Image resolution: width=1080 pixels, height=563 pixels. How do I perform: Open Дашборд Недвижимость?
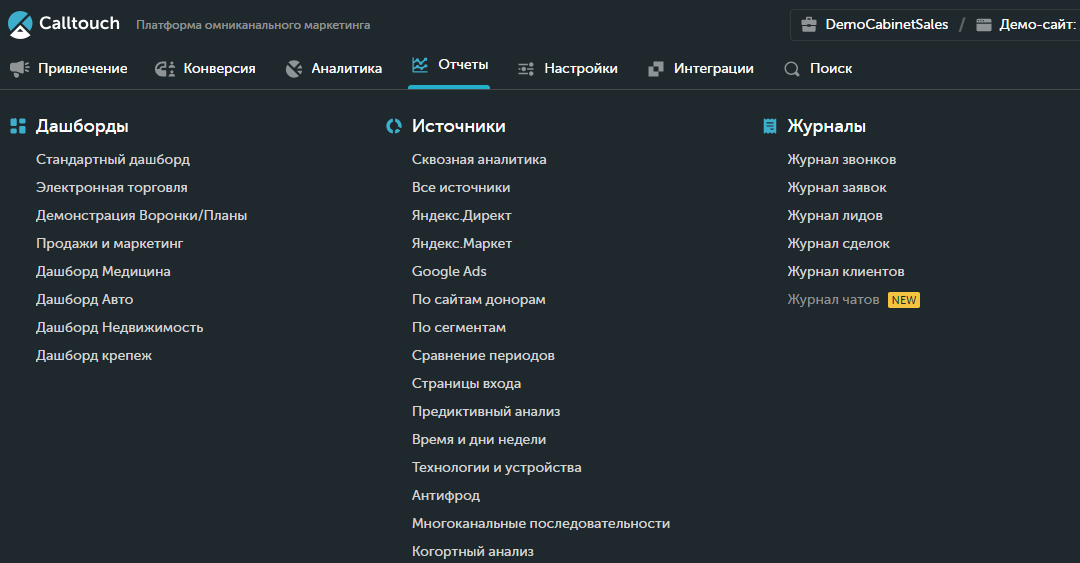pyautogui.click(x=120, y=327)
